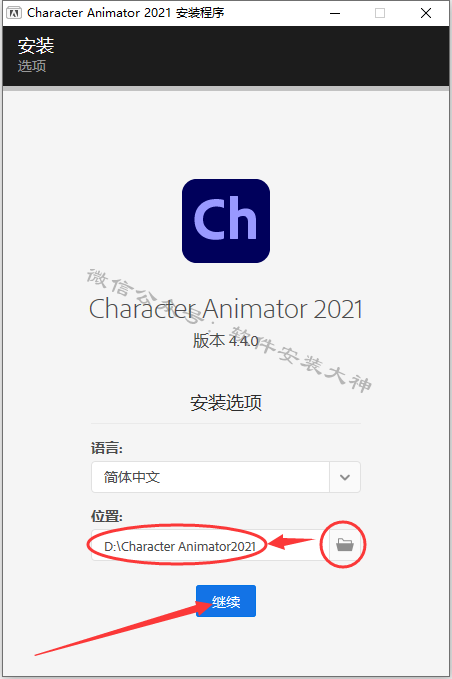Click the D:\Character Animator2021 location field
The image size is (452, 679).
[x=210, y=545]
